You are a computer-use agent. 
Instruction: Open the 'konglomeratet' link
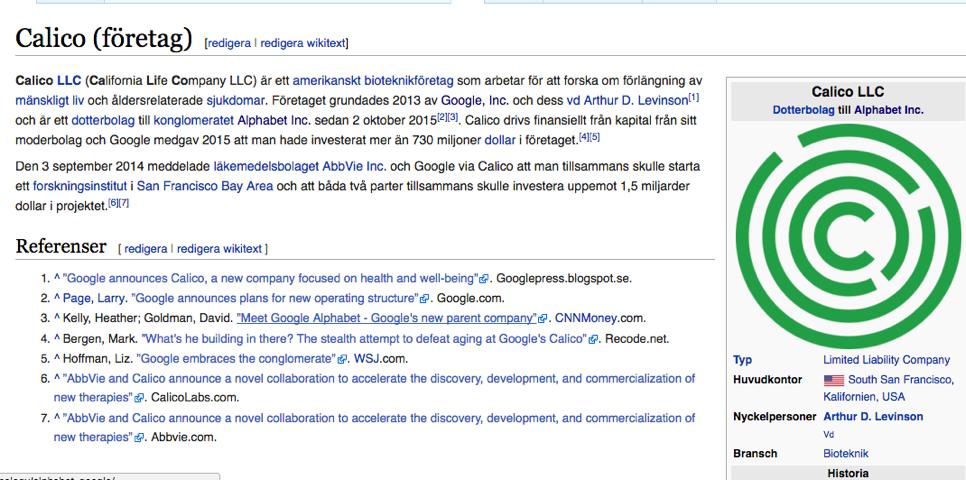194,120
